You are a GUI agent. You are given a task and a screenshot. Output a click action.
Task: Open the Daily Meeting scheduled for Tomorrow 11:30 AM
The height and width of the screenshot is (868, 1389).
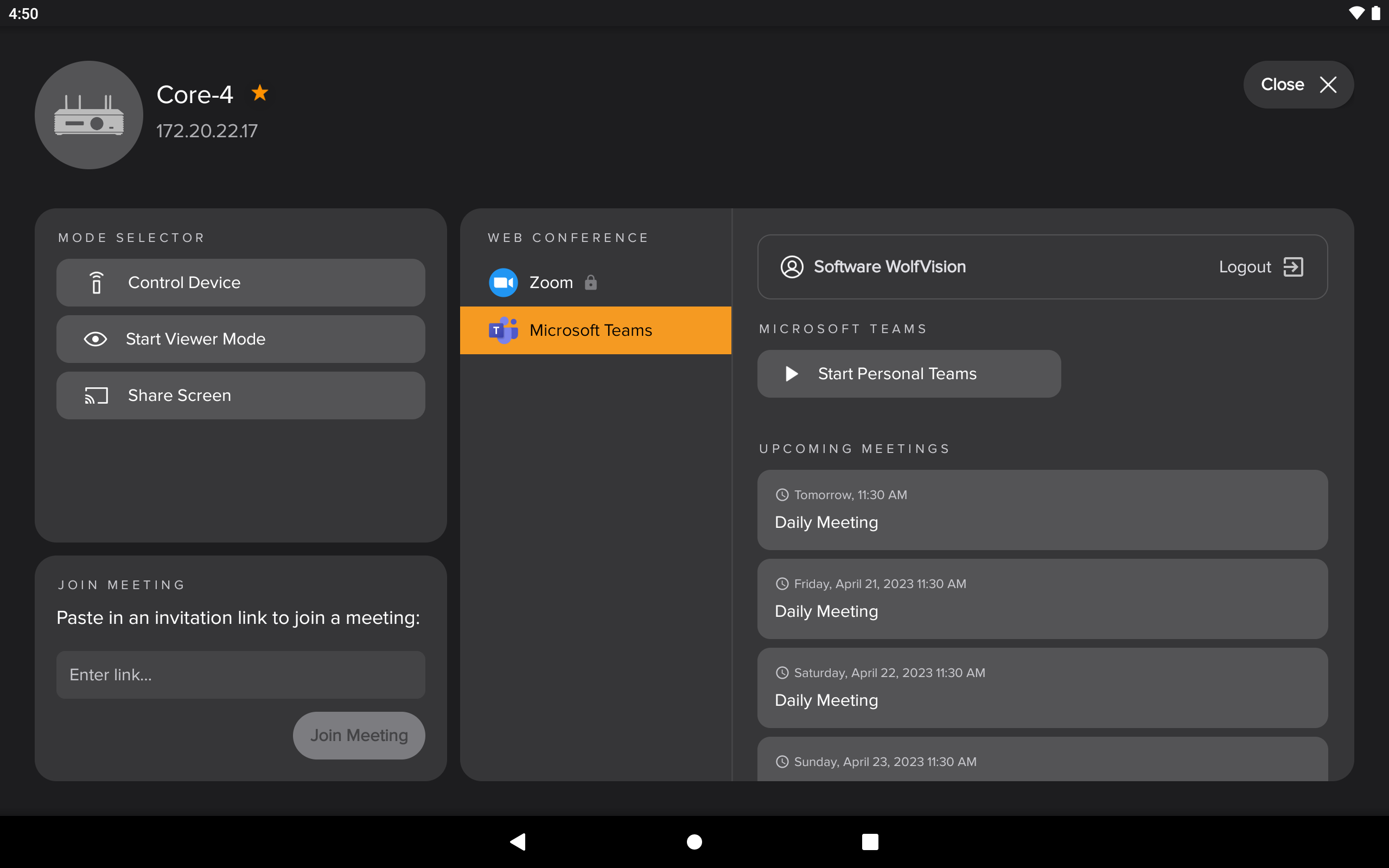point(1042,510)
